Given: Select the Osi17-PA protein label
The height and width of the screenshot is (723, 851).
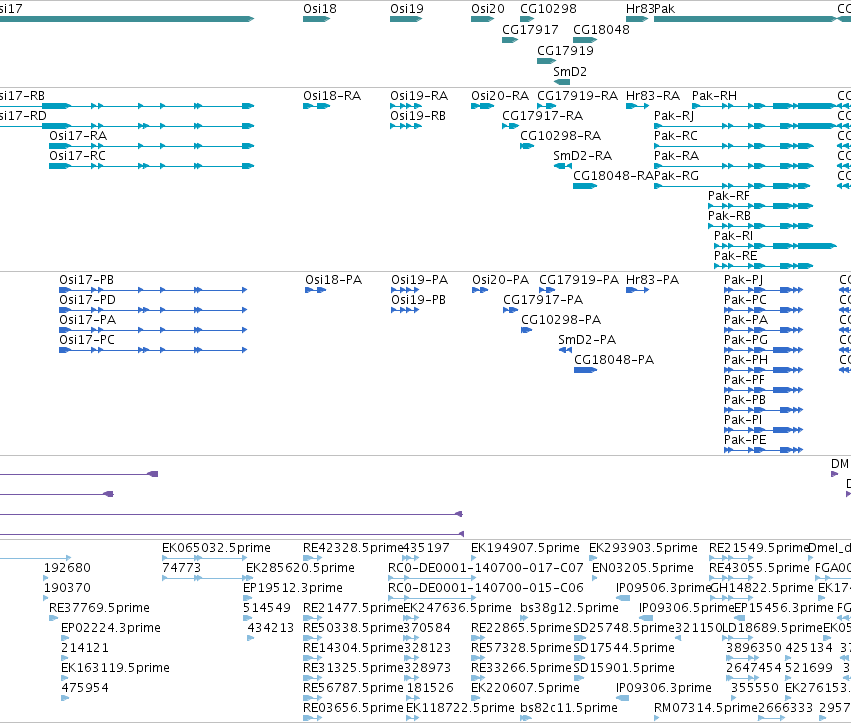Looking at the screenshot, I should [87, 321].
